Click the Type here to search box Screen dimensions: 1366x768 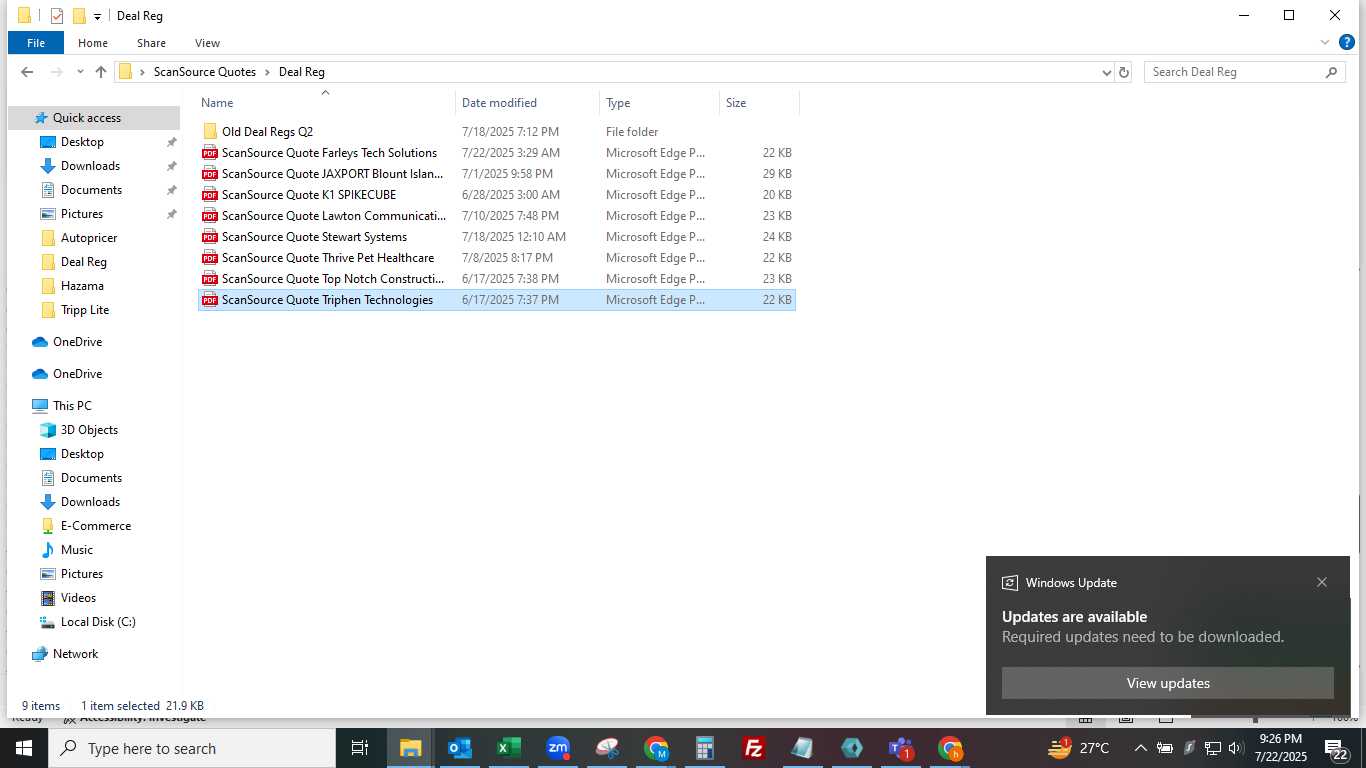click(192, 748)
